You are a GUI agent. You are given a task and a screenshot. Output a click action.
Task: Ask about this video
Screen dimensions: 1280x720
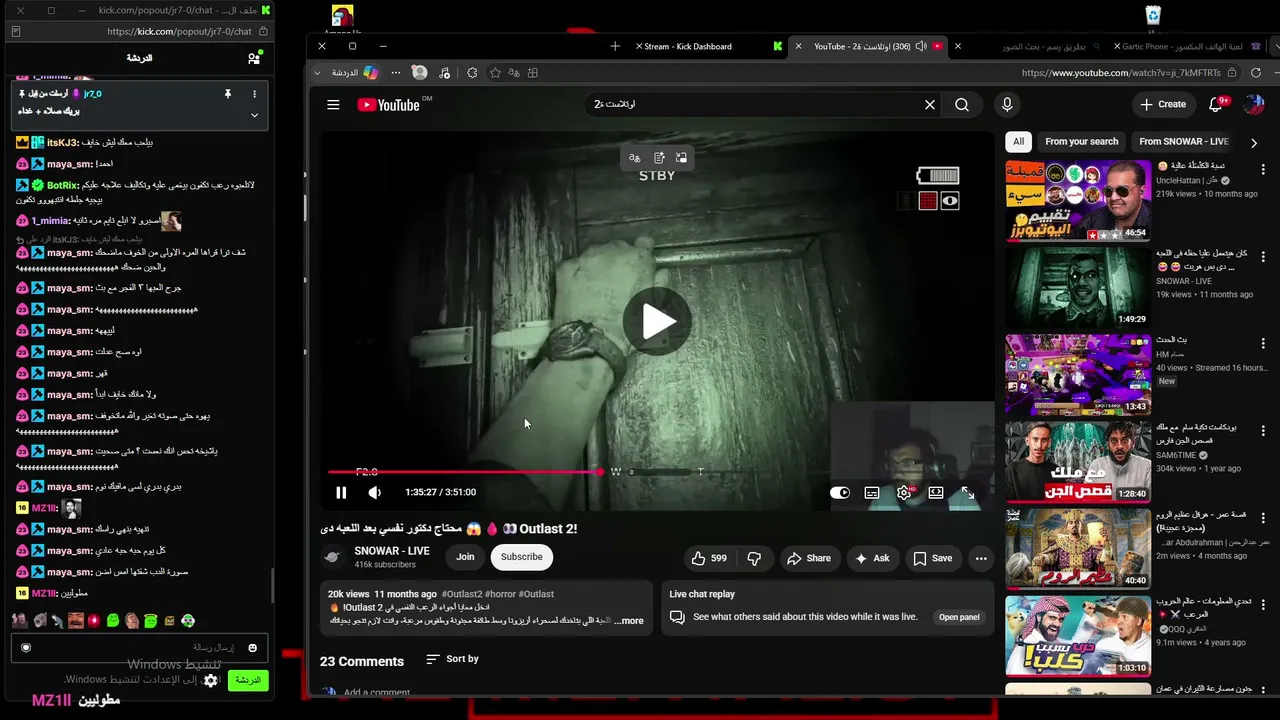click(x=872, y=558)
